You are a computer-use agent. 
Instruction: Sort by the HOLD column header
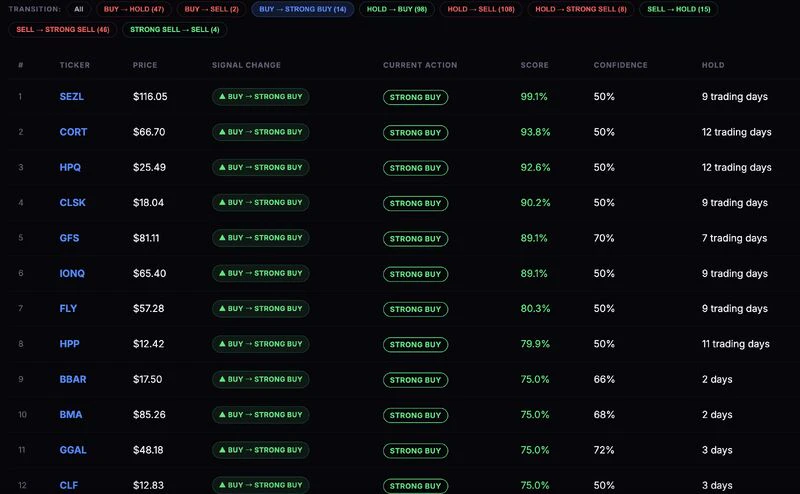[x=713, y=65]
